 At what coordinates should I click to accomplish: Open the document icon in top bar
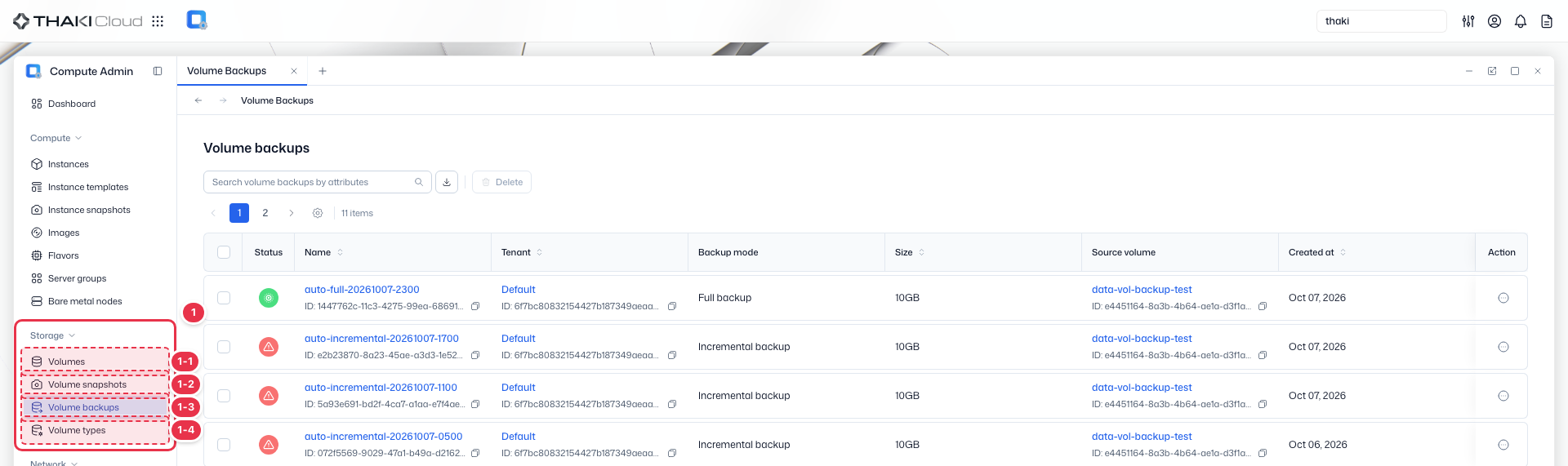(x=1547, y=21)
